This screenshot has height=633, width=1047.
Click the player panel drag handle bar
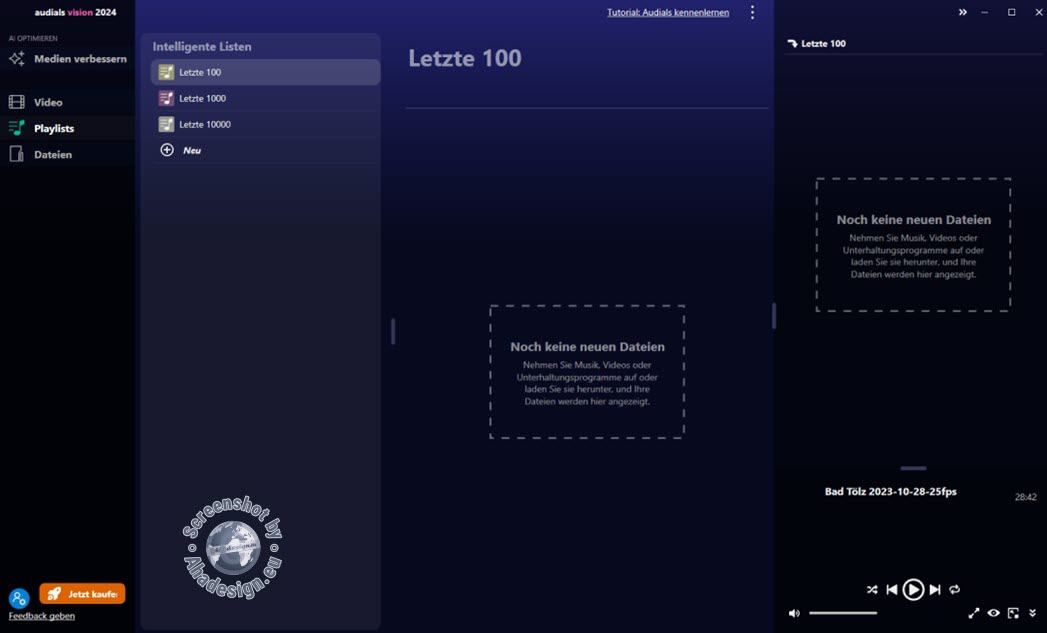(x=913, y=468)
